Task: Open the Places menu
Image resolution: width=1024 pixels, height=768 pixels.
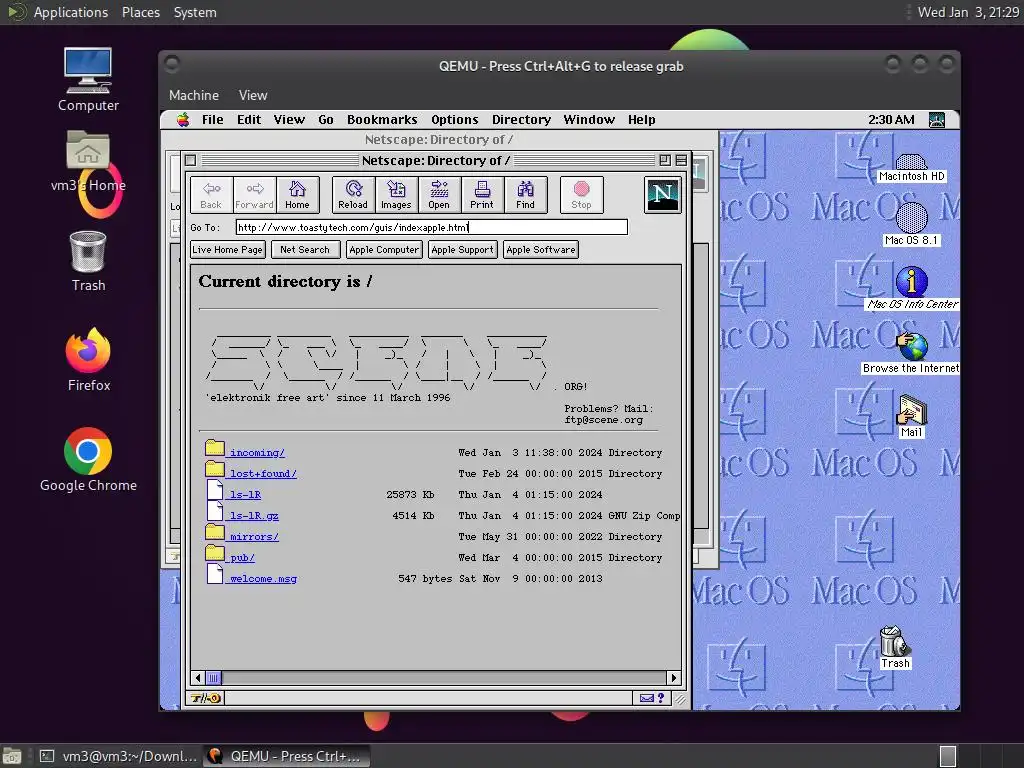Action: point(140,12)
